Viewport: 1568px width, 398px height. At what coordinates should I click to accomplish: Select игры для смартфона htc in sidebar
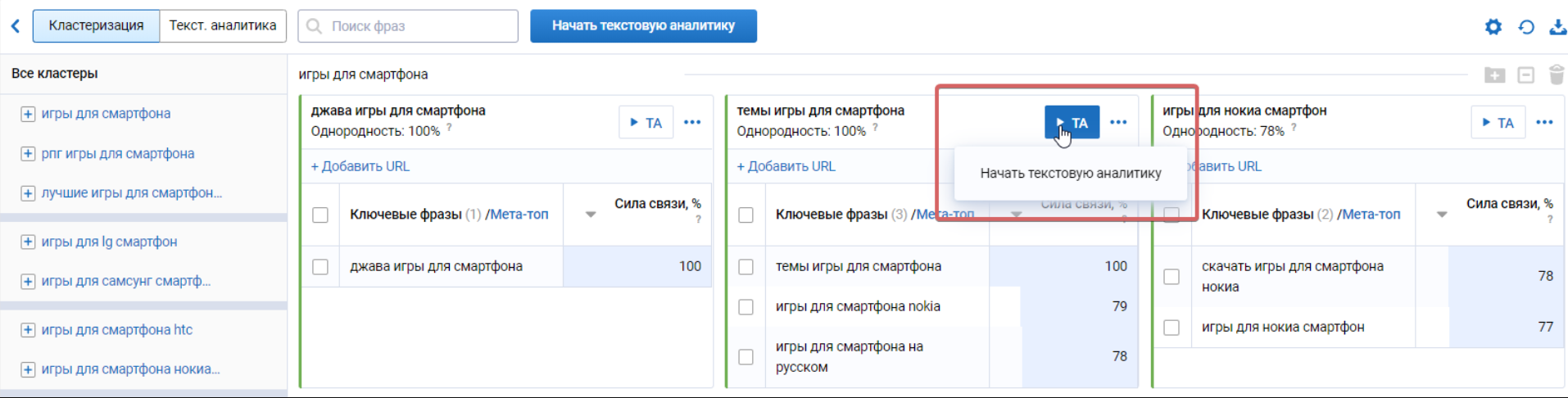(x=117, y=330)
